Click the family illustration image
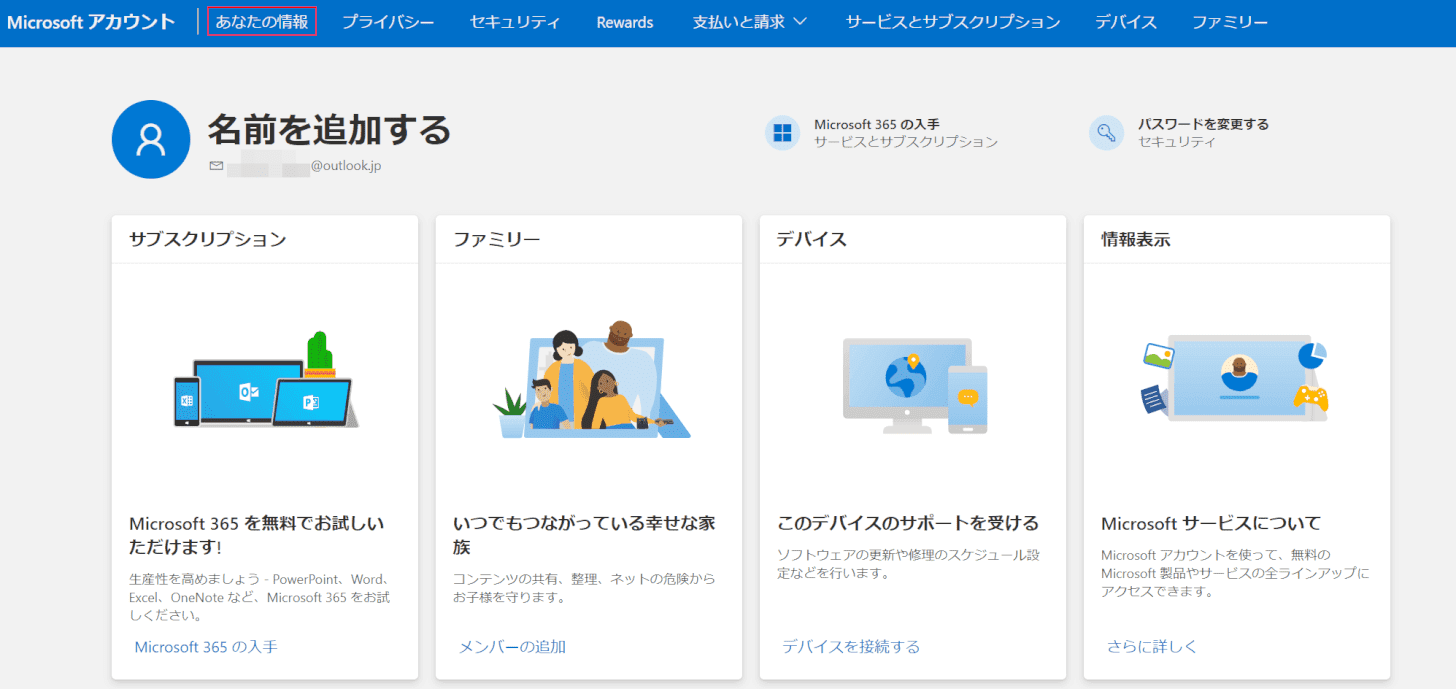Image resolution: width=1456 pixels, height=689 pixels. pyautogui.click(x=590, y=380)
